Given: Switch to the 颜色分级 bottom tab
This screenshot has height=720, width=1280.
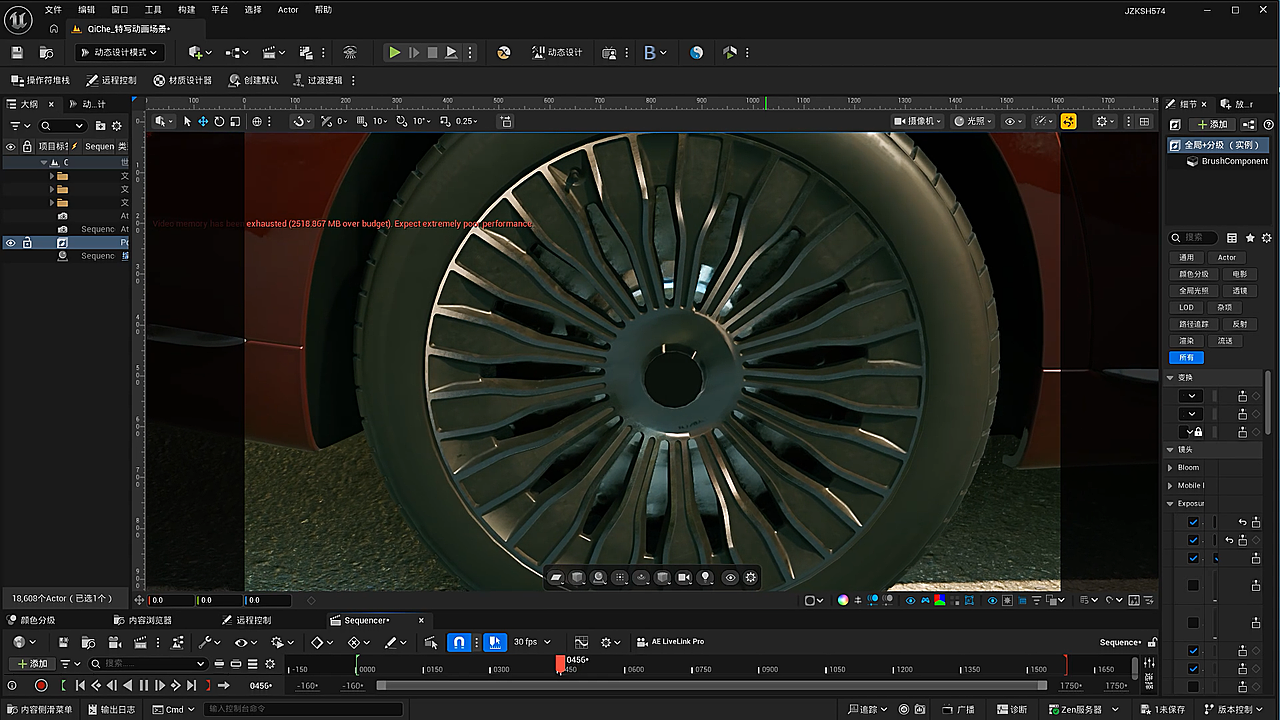Looking at the screenshot, I should 31,620.
